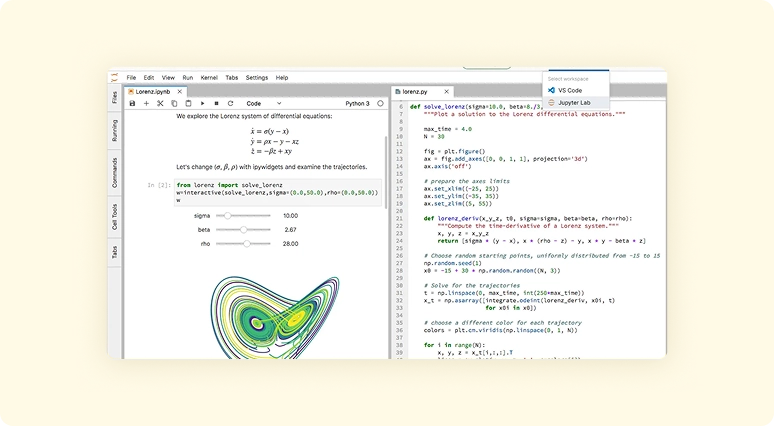
Task: Choose VS Code from workspace dropdown
Action: (x=569, y=90)
